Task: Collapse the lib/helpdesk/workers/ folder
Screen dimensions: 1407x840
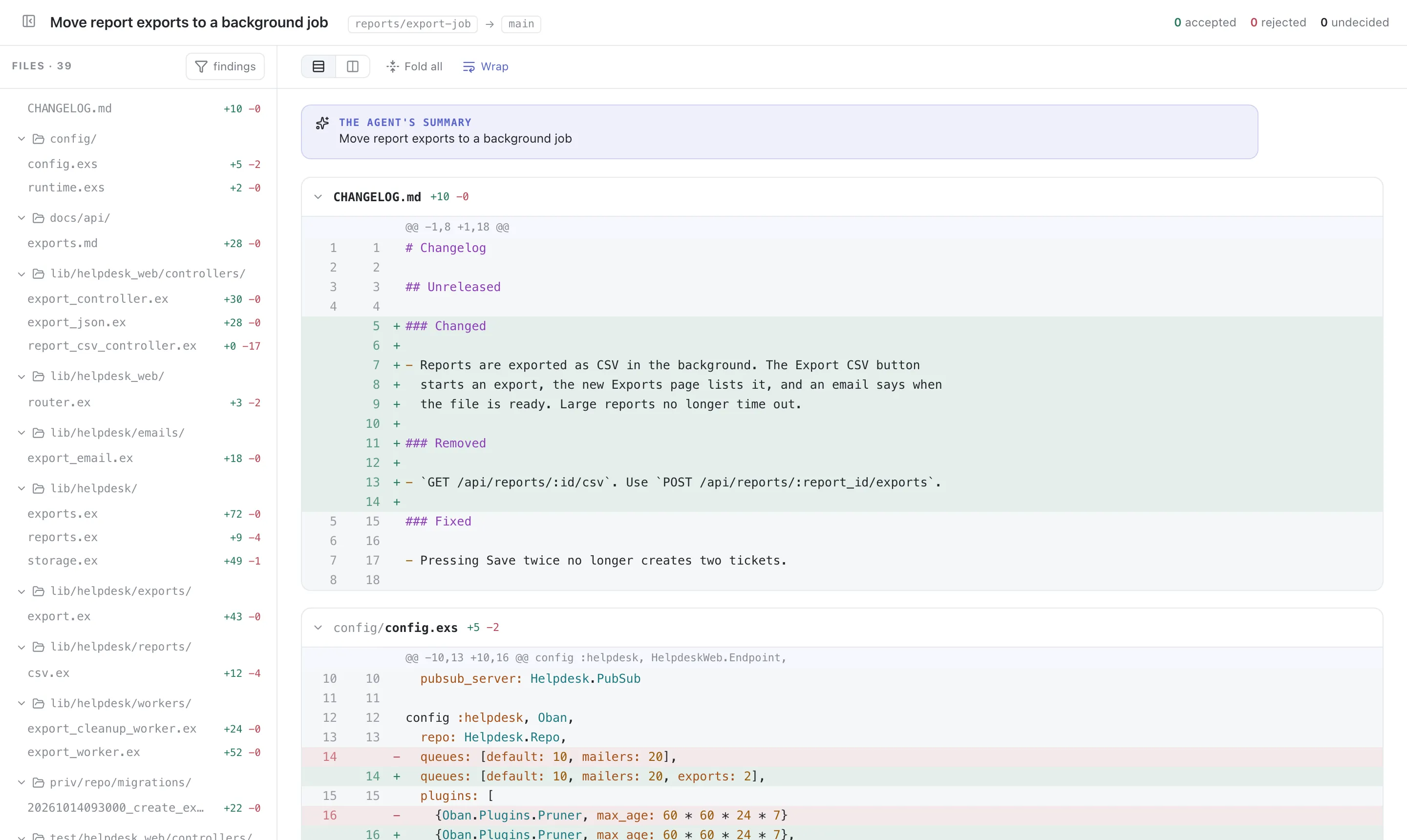Action: (21, 704)
